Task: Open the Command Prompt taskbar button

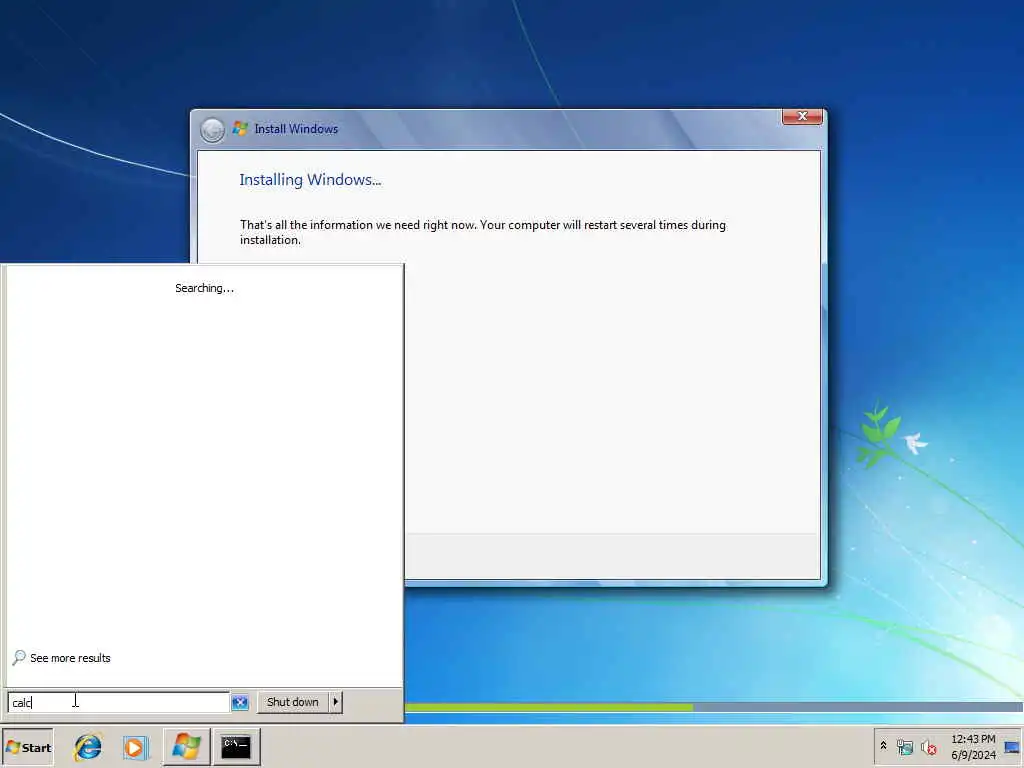Action: pyautogui.click(x=236, y=746)
